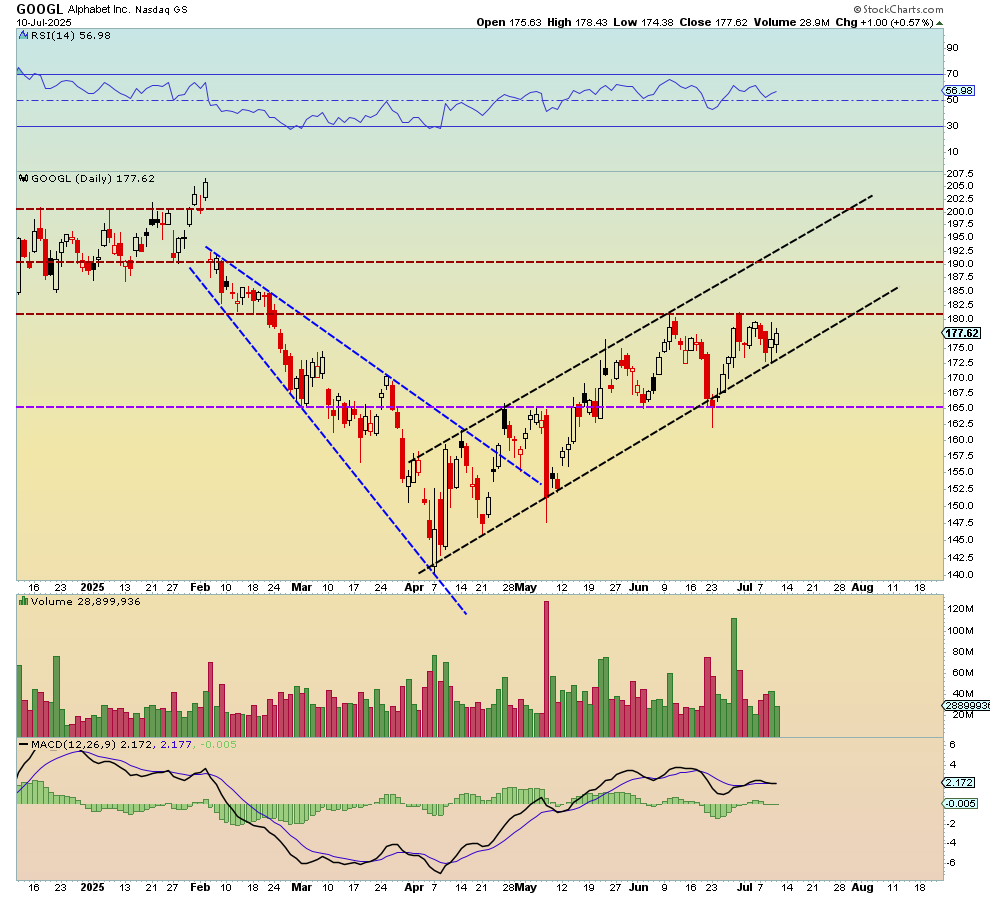Click the 56.98 RSI tag on the right axis

pyautogui.click(x=960, y=91)
